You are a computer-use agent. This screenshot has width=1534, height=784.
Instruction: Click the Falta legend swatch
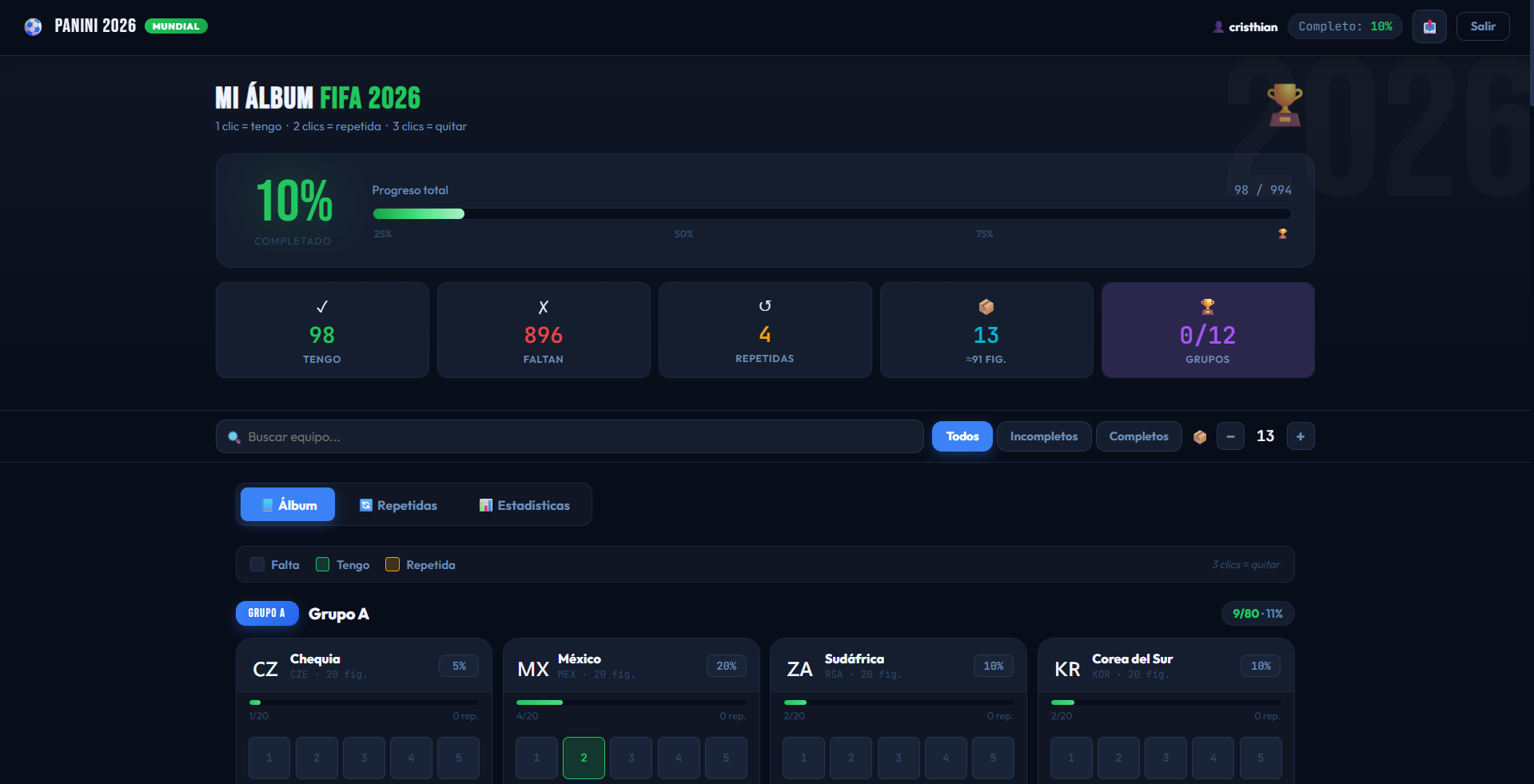[x=257, y=564]
